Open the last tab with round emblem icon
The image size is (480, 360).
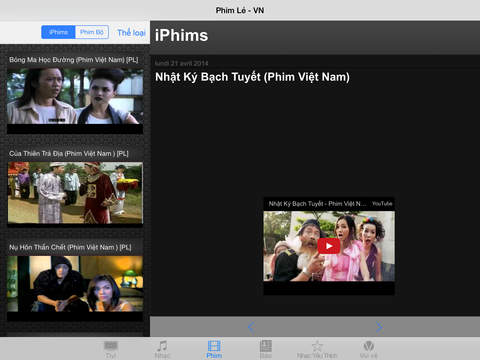(369, 349)
